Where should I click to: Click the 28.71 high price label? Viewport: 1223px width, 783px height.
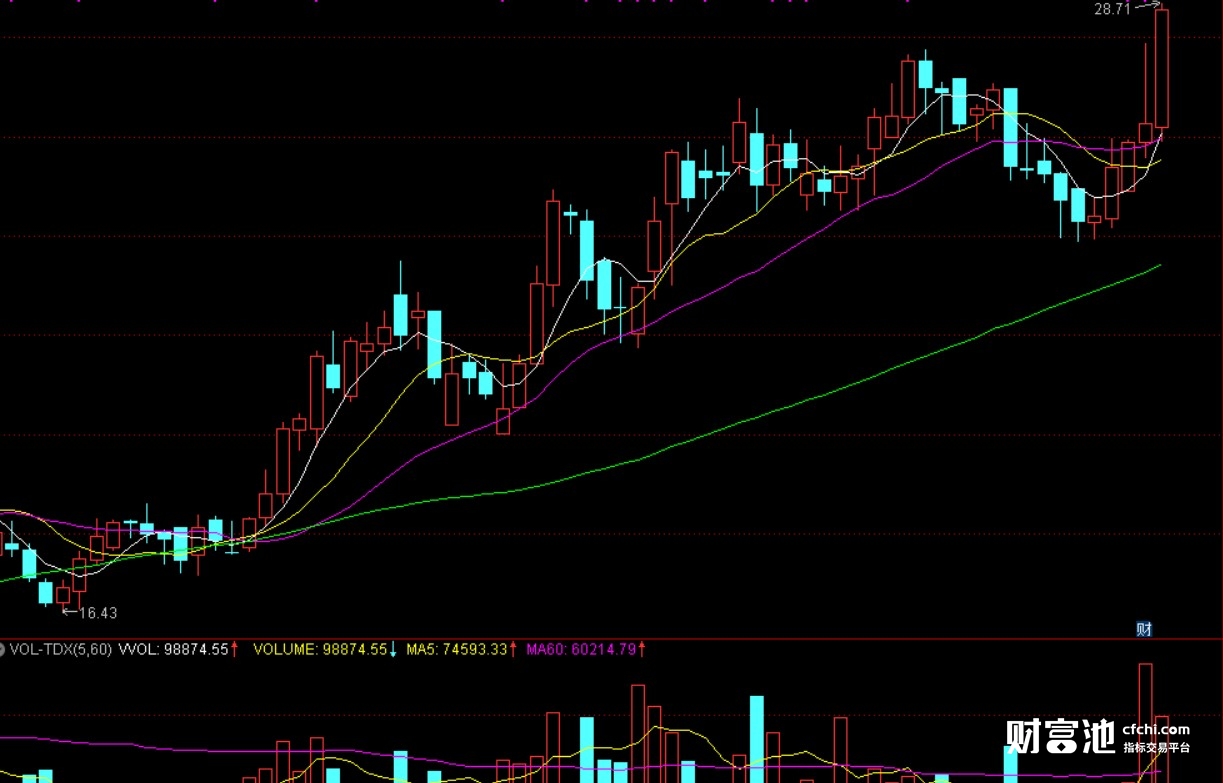pyautogui.click(x=1111, y=8)
